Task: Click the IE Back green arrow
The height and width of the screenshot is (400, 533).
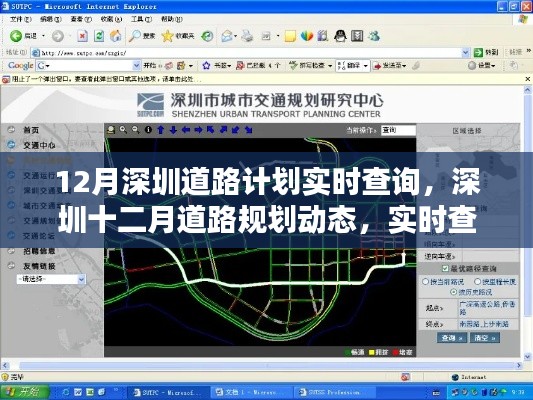Action: click(16, 36)
